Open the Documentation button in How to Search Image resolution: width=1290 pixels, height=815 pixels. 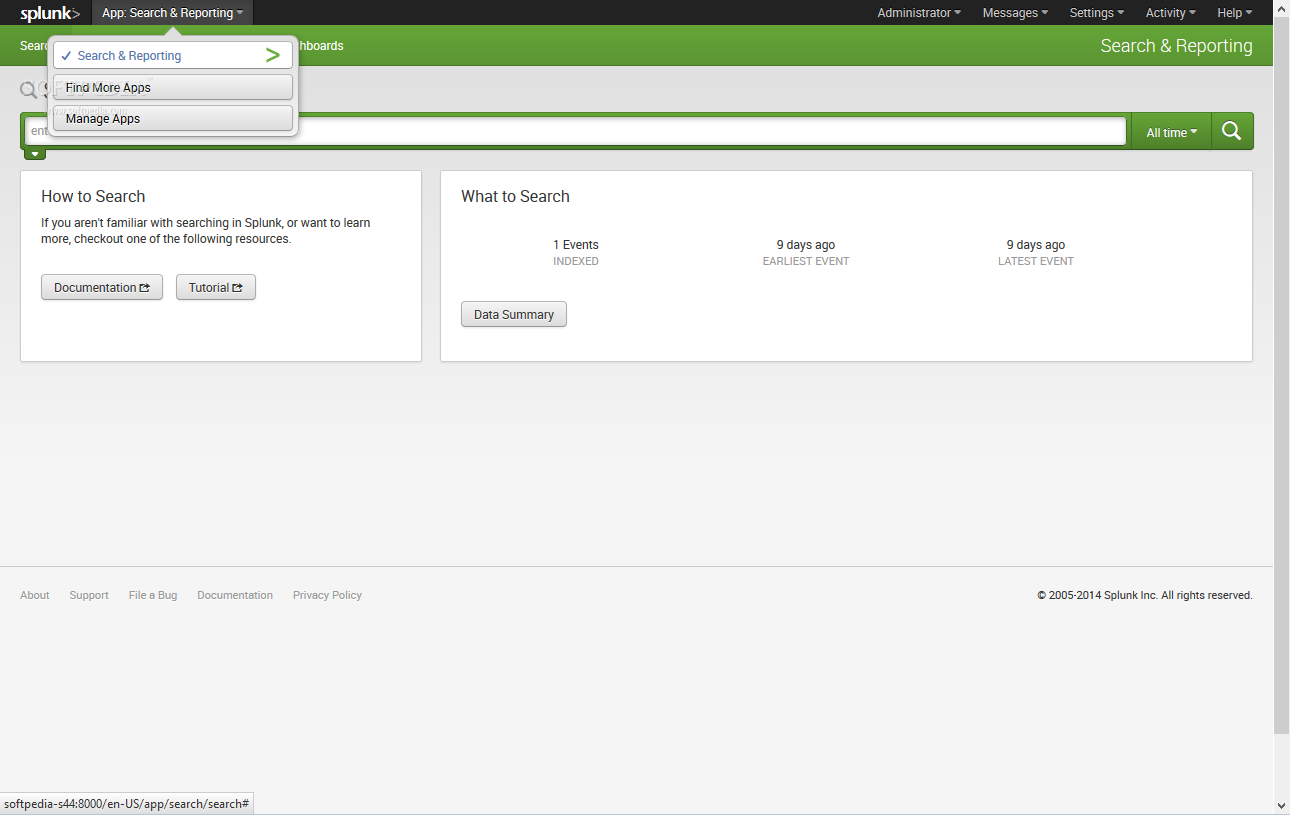click(102, 287)
